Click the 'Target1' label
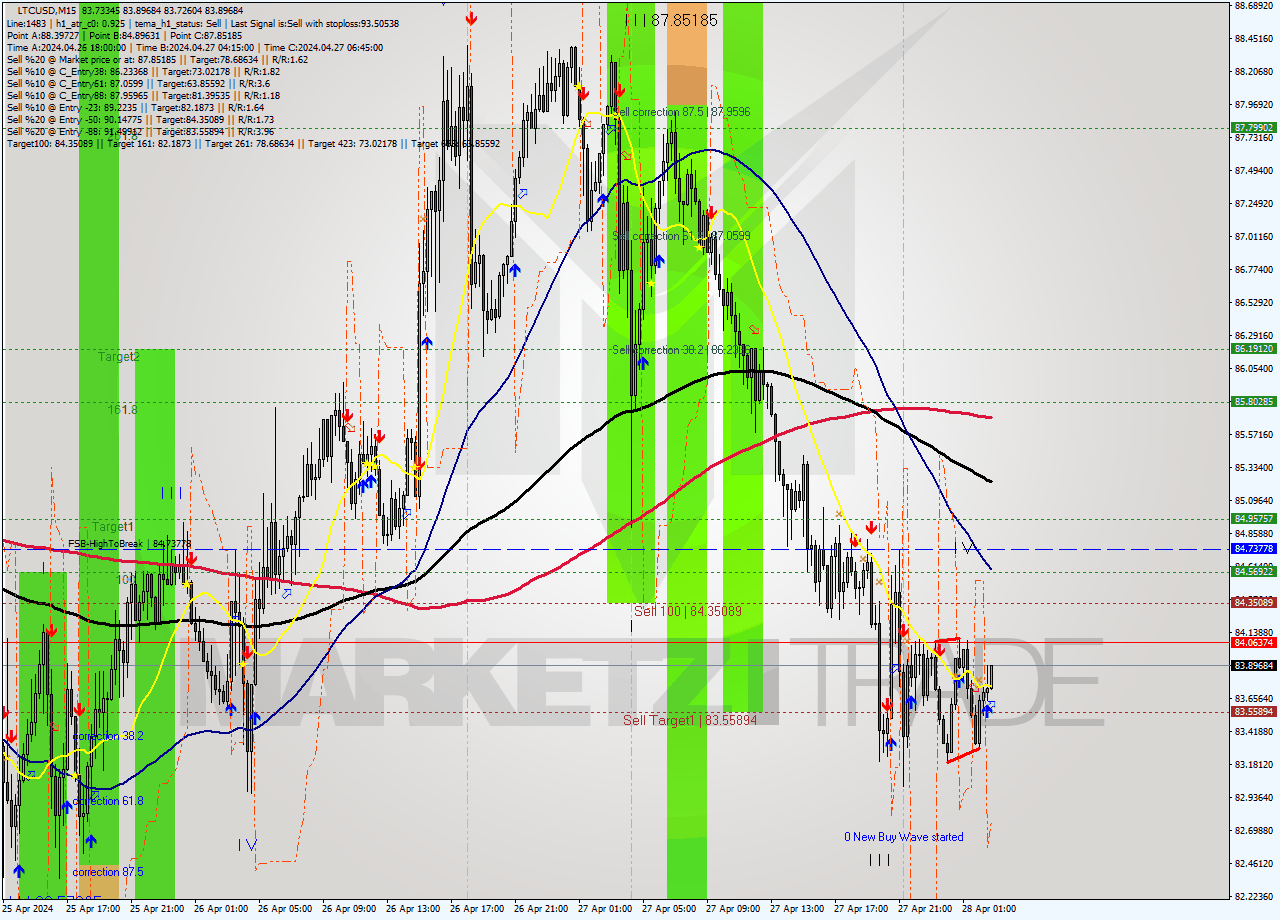This screenshot has height=920, width=1280. [113, 526]
